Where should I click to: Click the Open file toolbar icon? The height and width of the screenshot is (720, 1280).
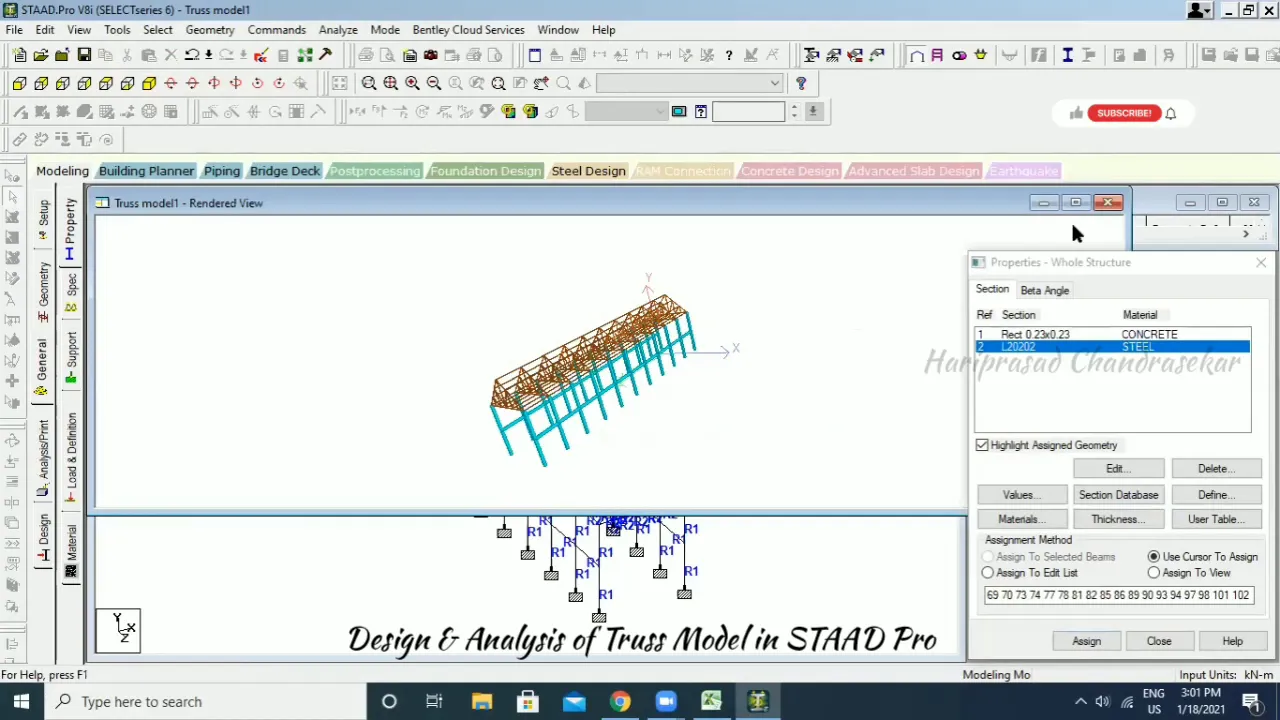pyautogui.click(x=41, y=55)
